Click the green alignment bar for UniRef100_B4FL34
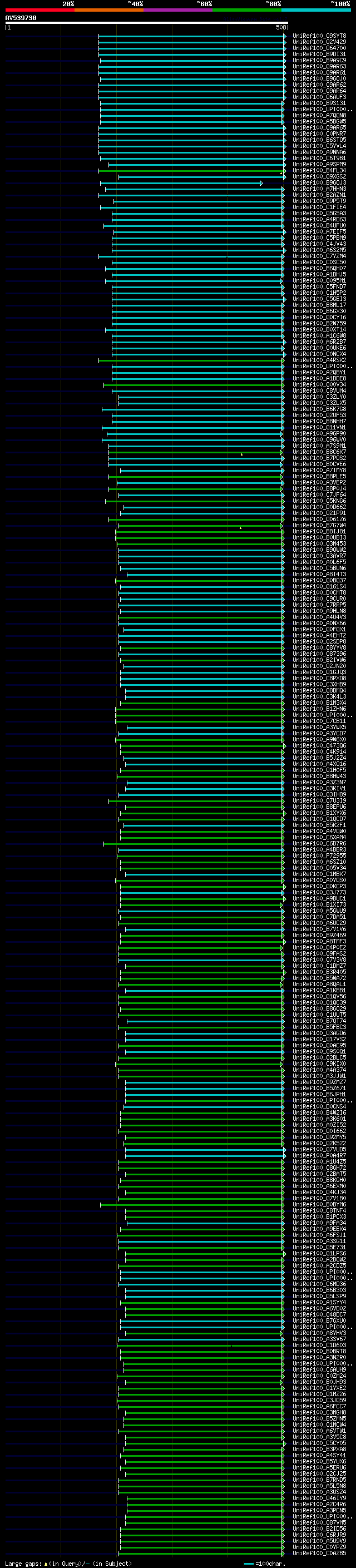Screen dimensions: 356x1568 (x=191, y=171)
